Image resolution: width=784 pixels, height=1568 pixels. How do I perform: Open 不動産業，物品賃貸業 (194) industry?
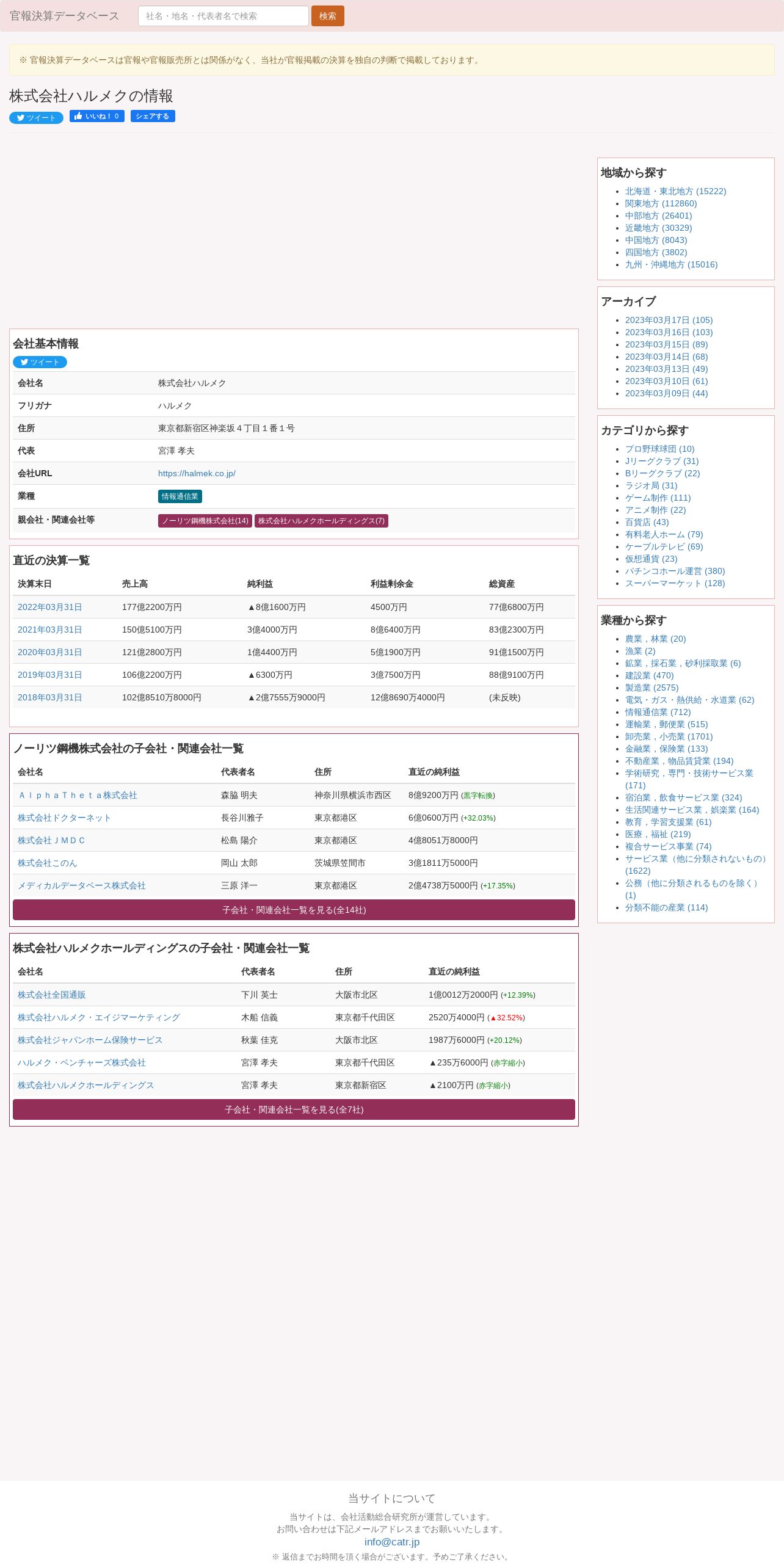pyautogui.click(x=679, y=761)
